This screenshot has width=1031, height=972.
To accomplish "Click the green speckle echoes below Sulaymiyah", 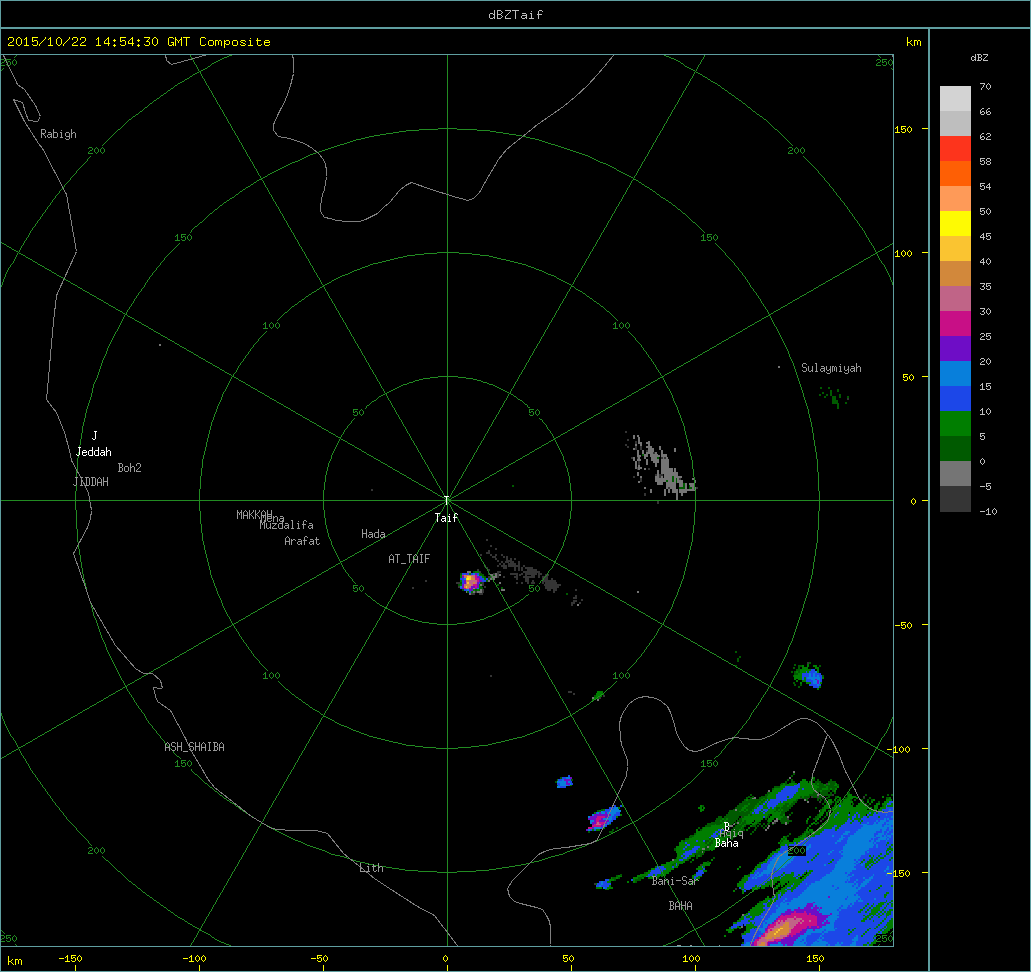I will pos(834,397).
